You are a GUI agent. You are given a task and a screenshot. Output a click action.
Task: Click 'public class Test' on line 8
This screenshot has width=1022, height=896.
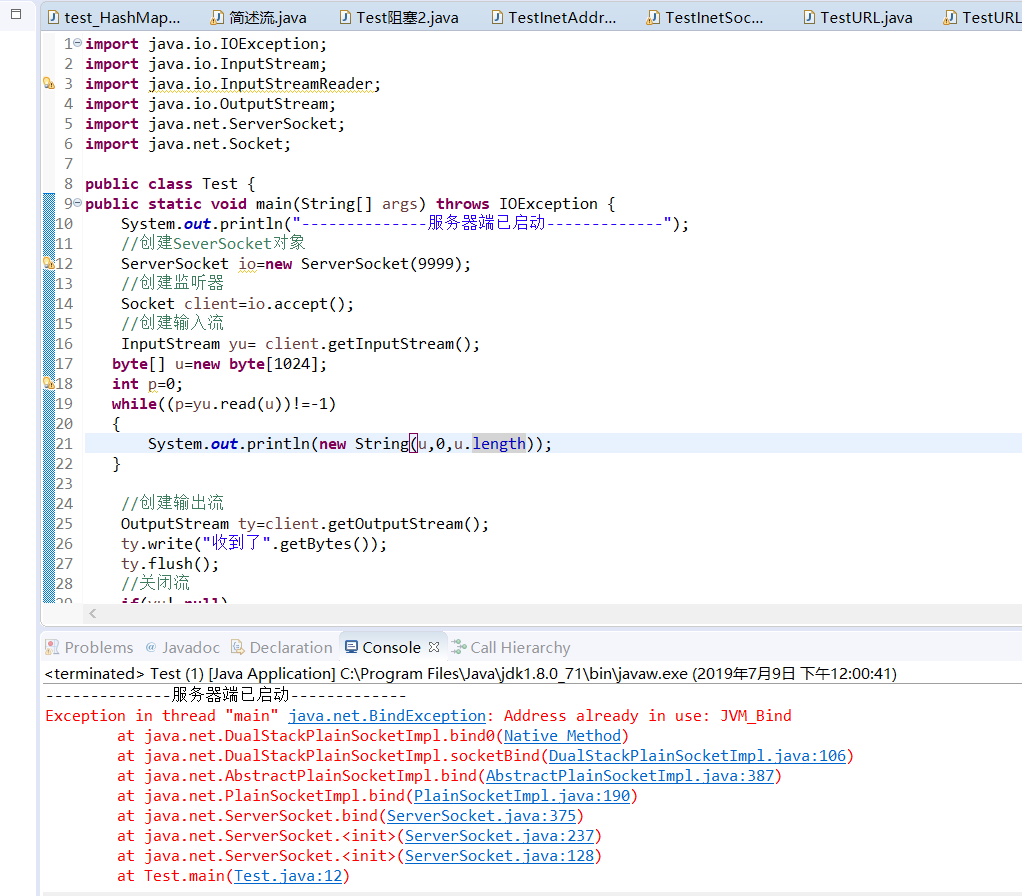coord(161,184)
